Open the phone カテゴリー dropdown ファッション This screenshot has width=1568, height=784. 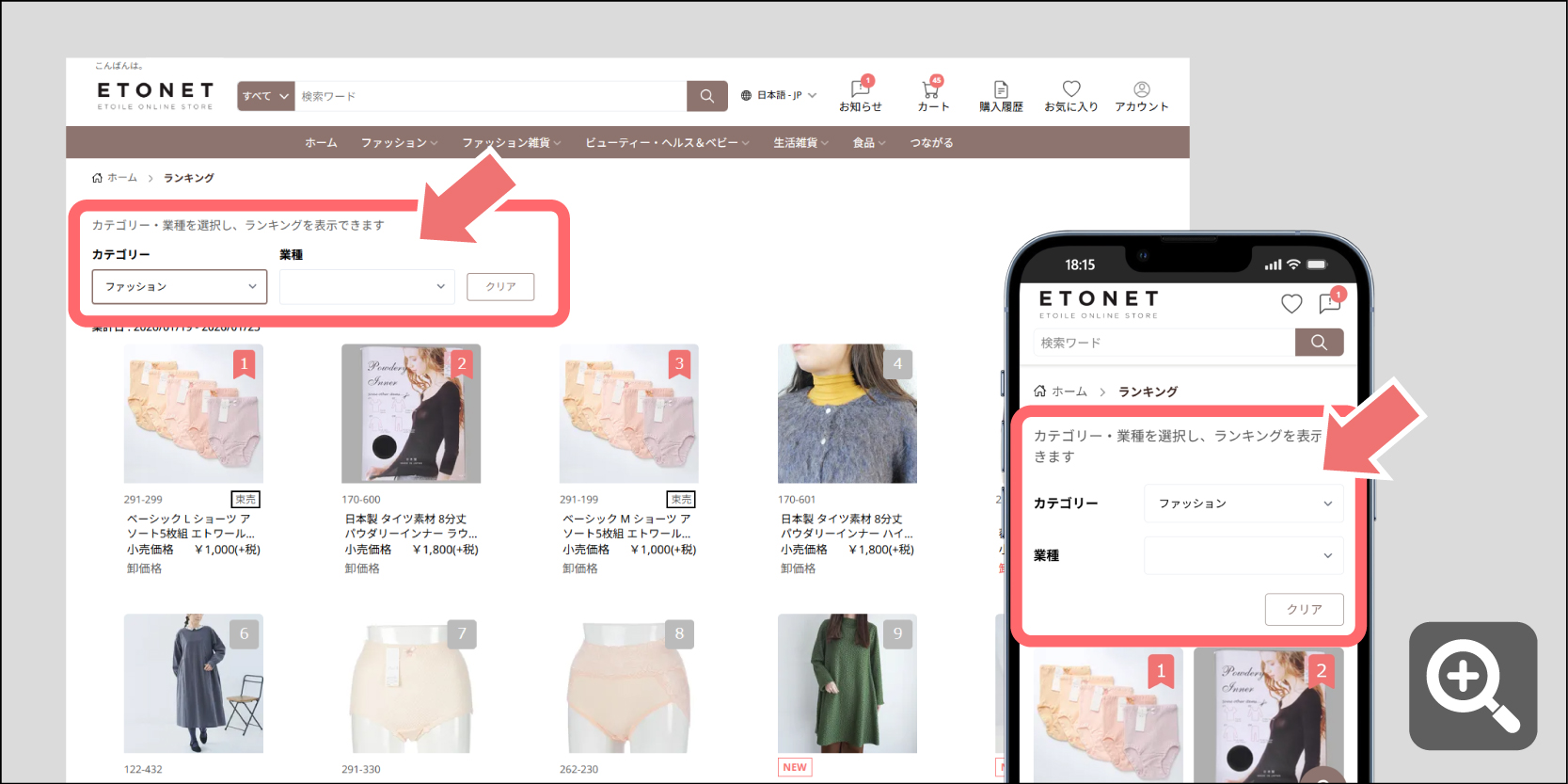(x=1243, y=504)
